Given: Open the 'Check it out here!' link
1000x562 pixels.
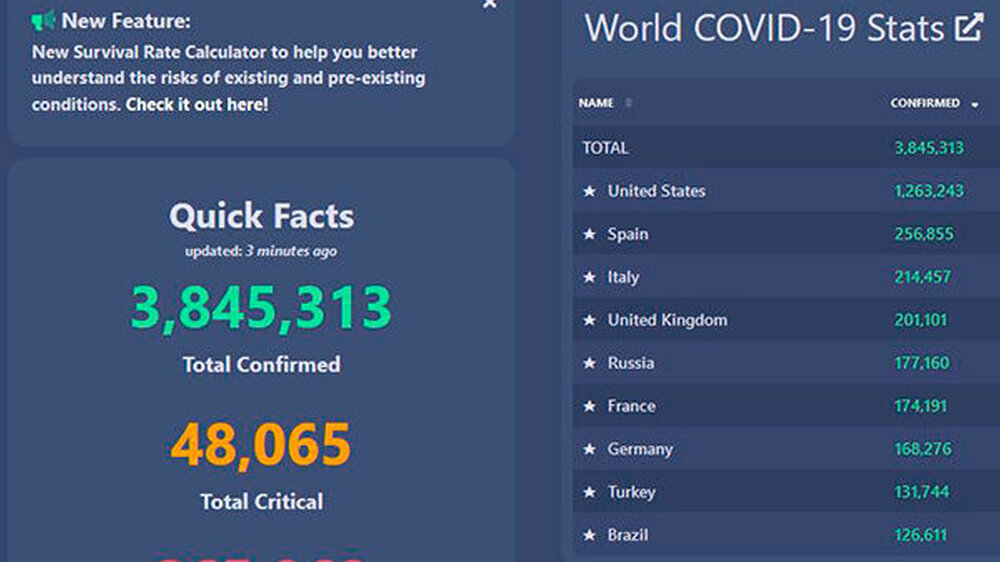Looking at the screenshot, I should [x=197, y=104].
